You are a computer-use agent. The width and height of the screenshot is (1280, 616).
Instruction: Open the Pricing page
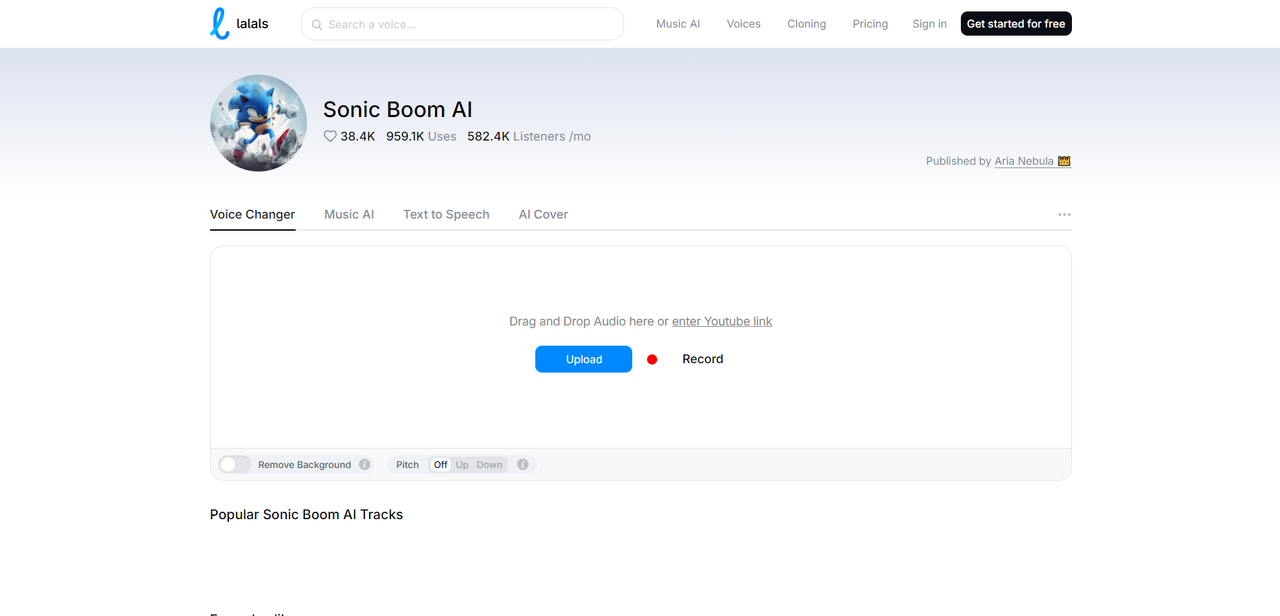[x=870, y=24]
